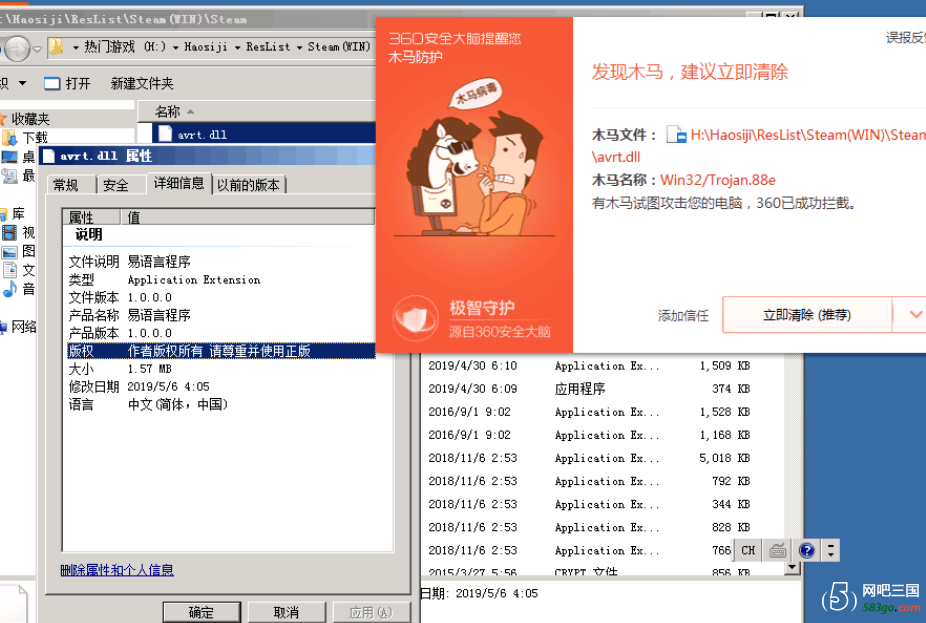This screenshot has height=623, width=926.
Task: Click 下载 in navigation pane
Action: coord(35,138)
